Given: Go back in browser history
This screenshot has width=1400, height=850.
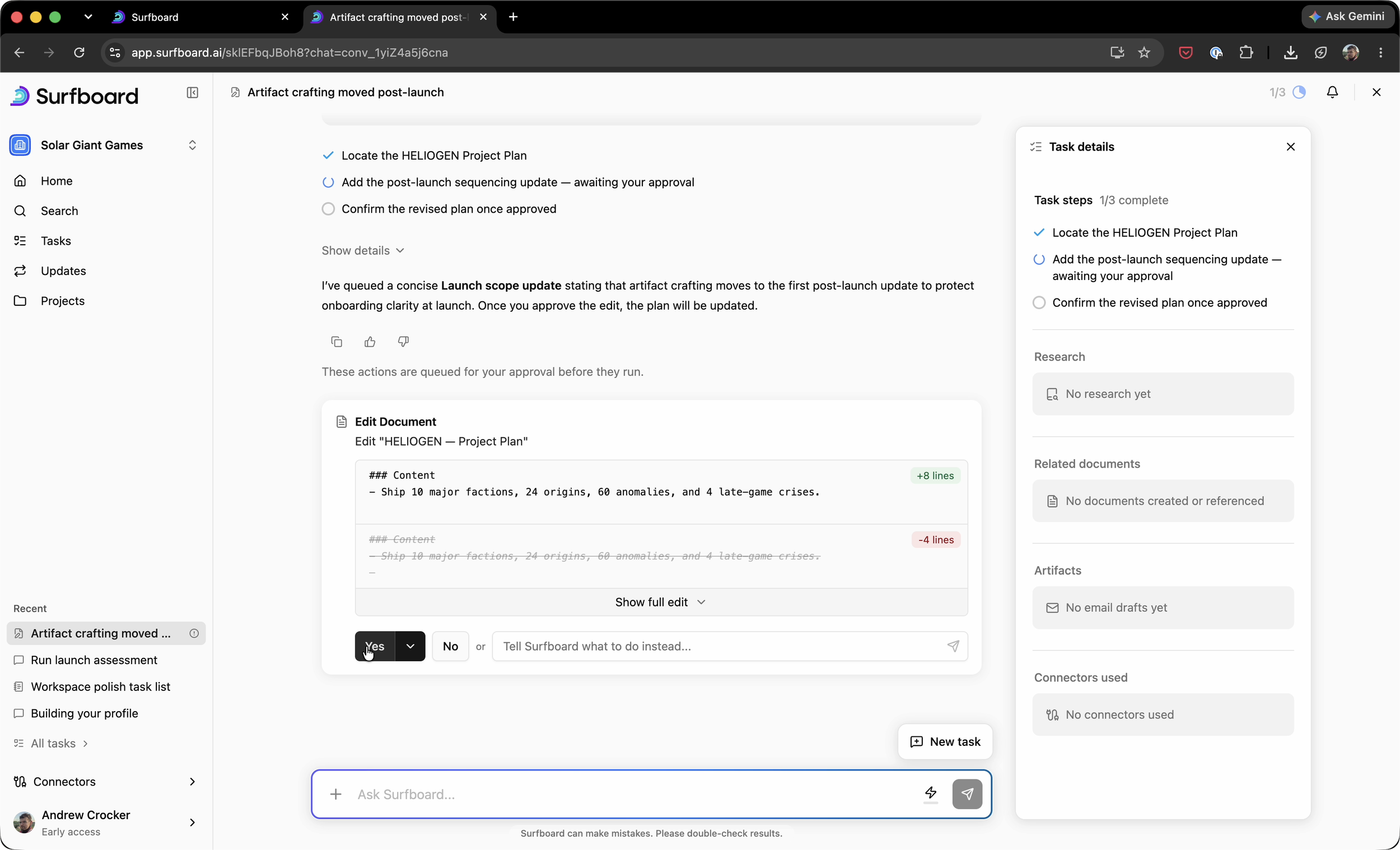Looking at the screenshot, I should 19,52.
